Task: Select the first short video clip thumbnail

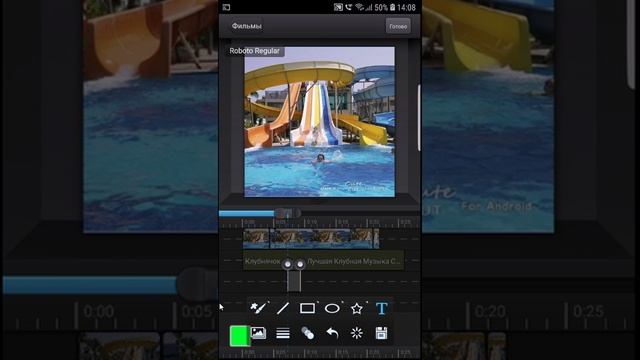Action: point(256,238)
